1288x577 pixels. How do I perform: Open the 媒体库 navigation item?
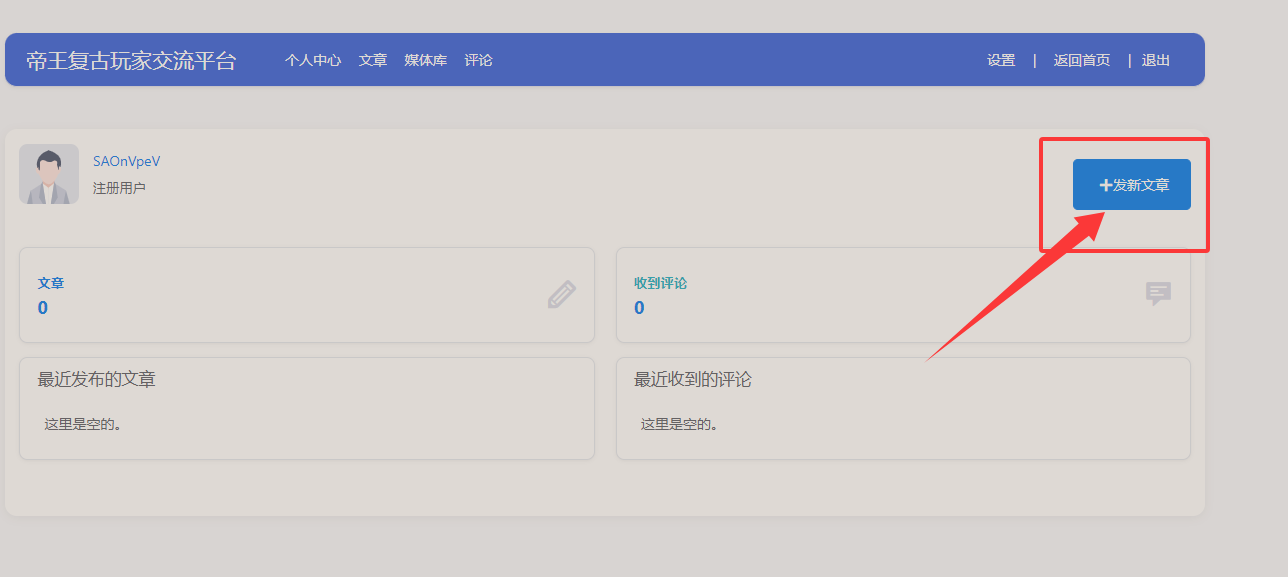pyautogui.click(x=425, y=60)
